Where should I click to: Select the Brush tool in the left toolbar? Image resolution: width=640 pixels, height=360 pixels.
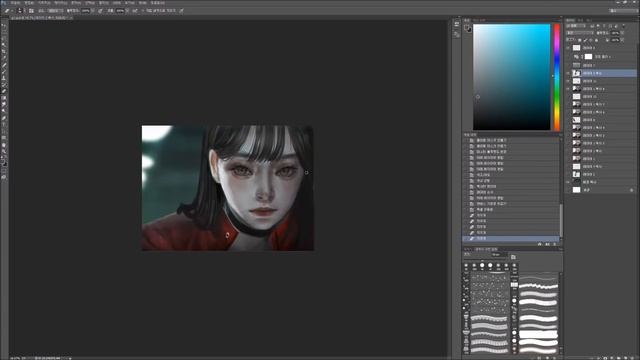[x=4, y=71]
